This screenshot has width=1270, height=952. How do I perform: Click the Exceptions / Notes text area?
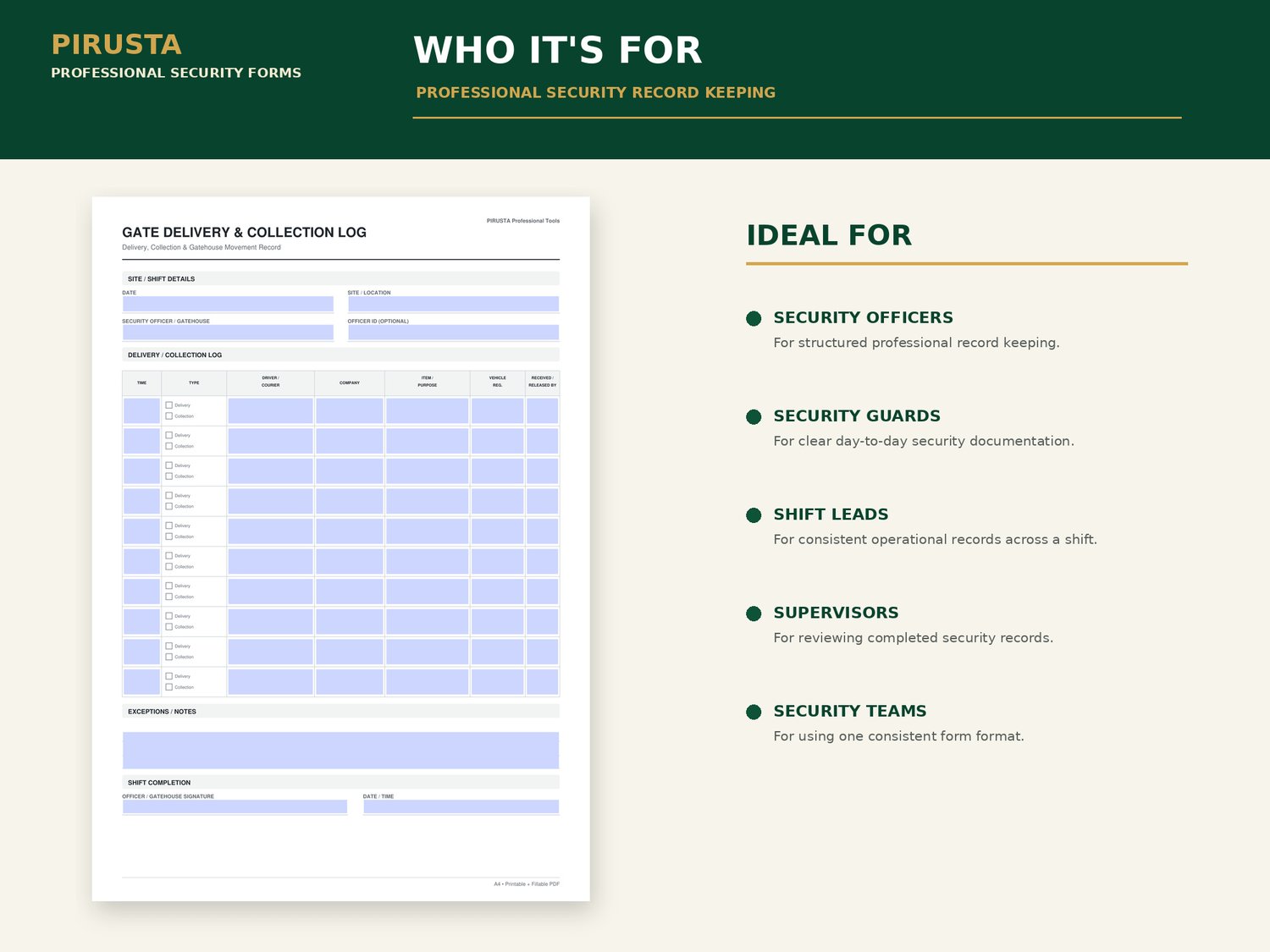(x=340, y=751)
